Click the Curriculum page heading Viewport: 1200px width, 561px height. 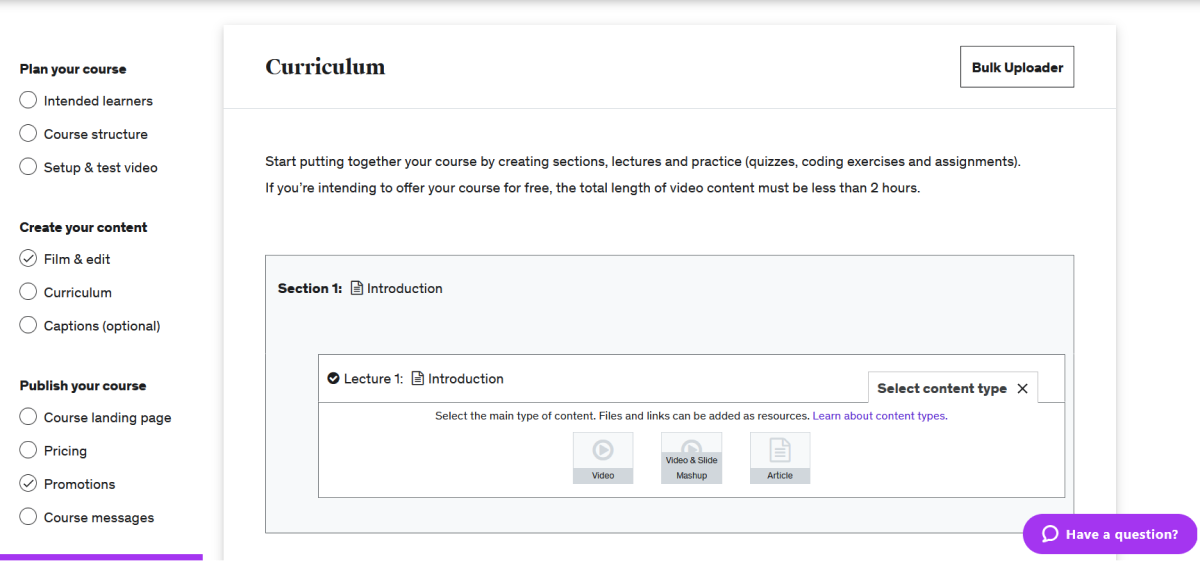325,67
